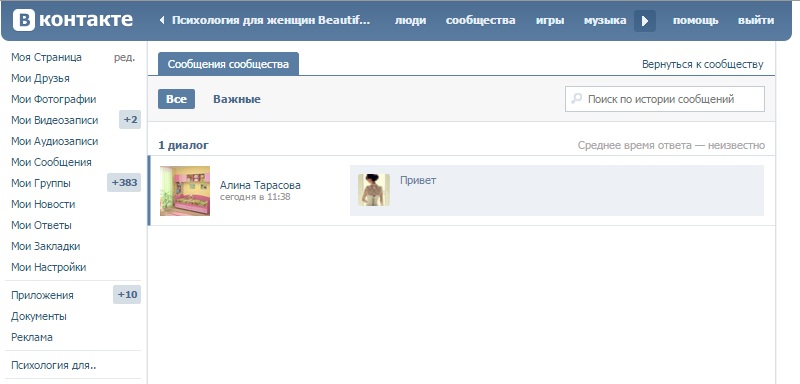The width and height of the screenshot is (800, 384).
Task: Click the VKontakte logo
Action: click(x=73, y=20)
